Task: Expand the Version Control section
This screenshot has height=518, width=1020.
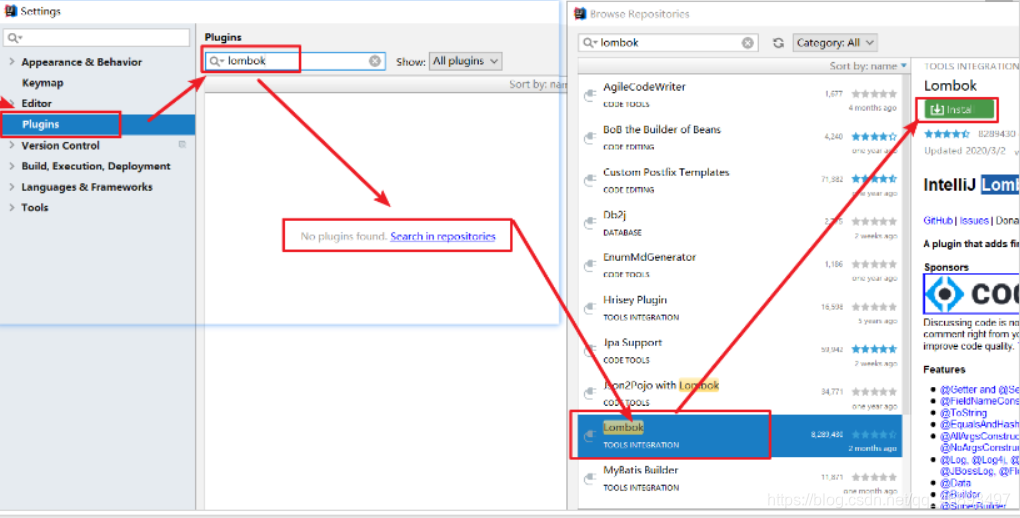Action: pos(12,145)
